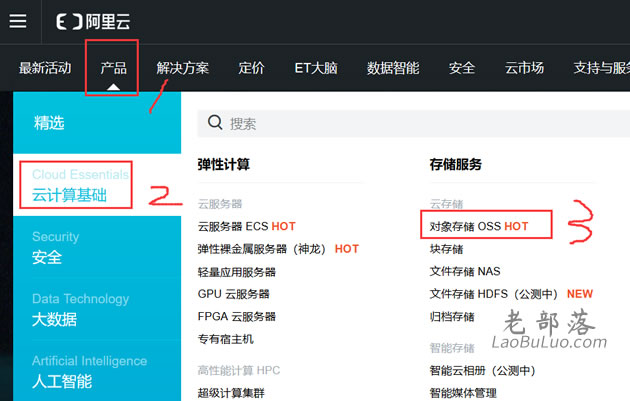Open 归档存储 link
This screenshot has height=401, width=630.
(452, 317)
